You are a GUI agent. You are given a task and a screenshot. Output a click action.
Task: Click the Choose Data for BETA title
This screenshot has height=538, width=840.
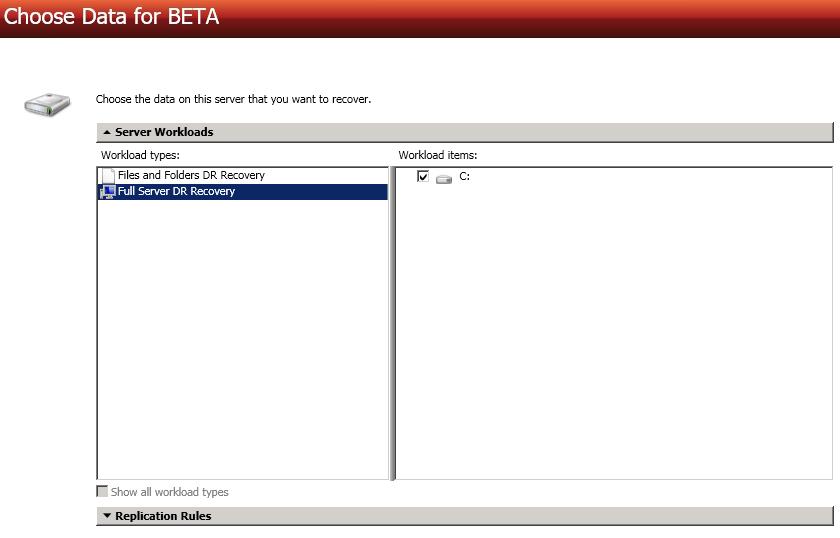tap(111, 17)
